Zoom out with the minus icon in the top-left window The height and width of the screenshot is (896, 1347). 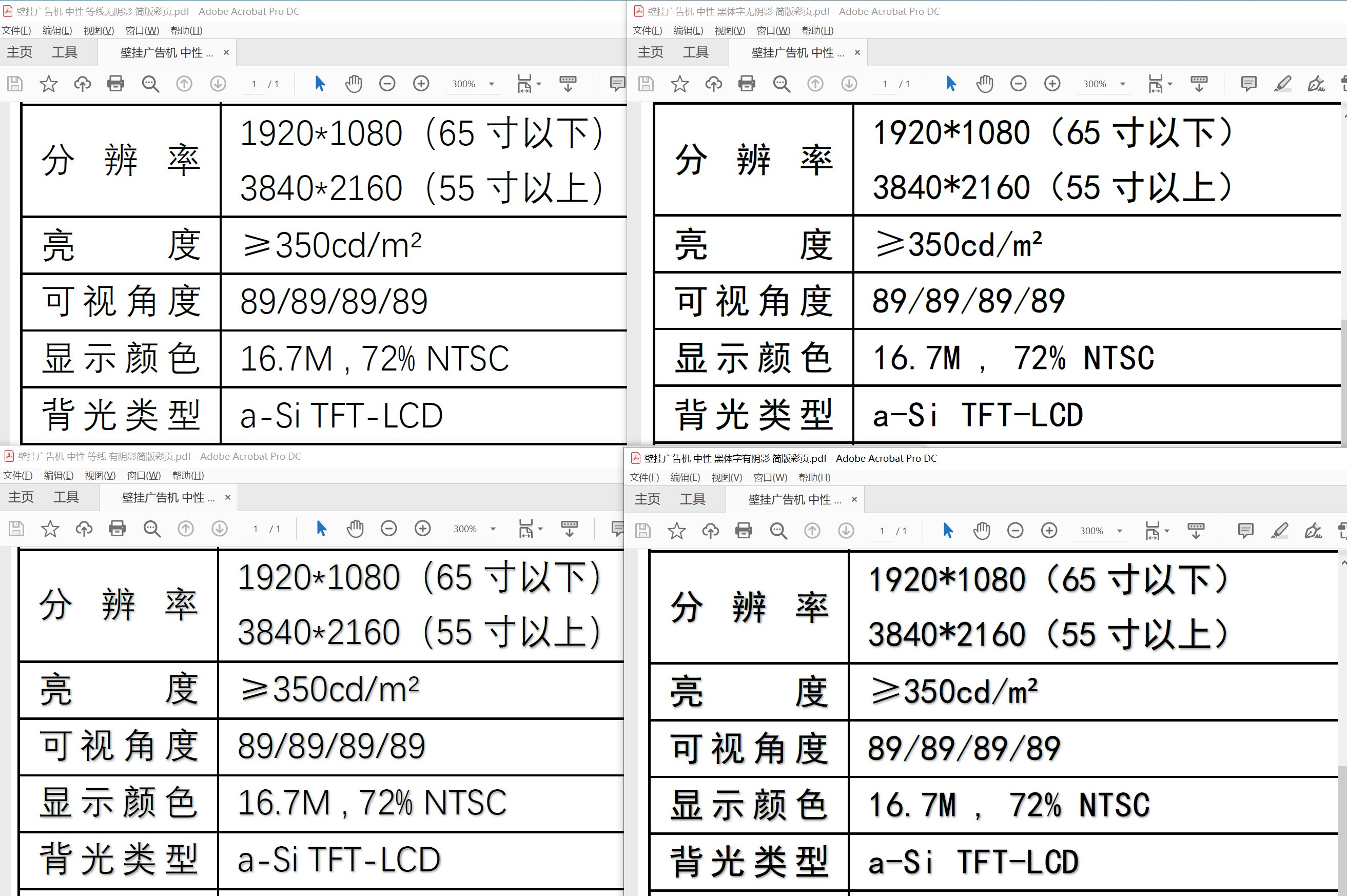pyautogui.click(x=387, y=84)
